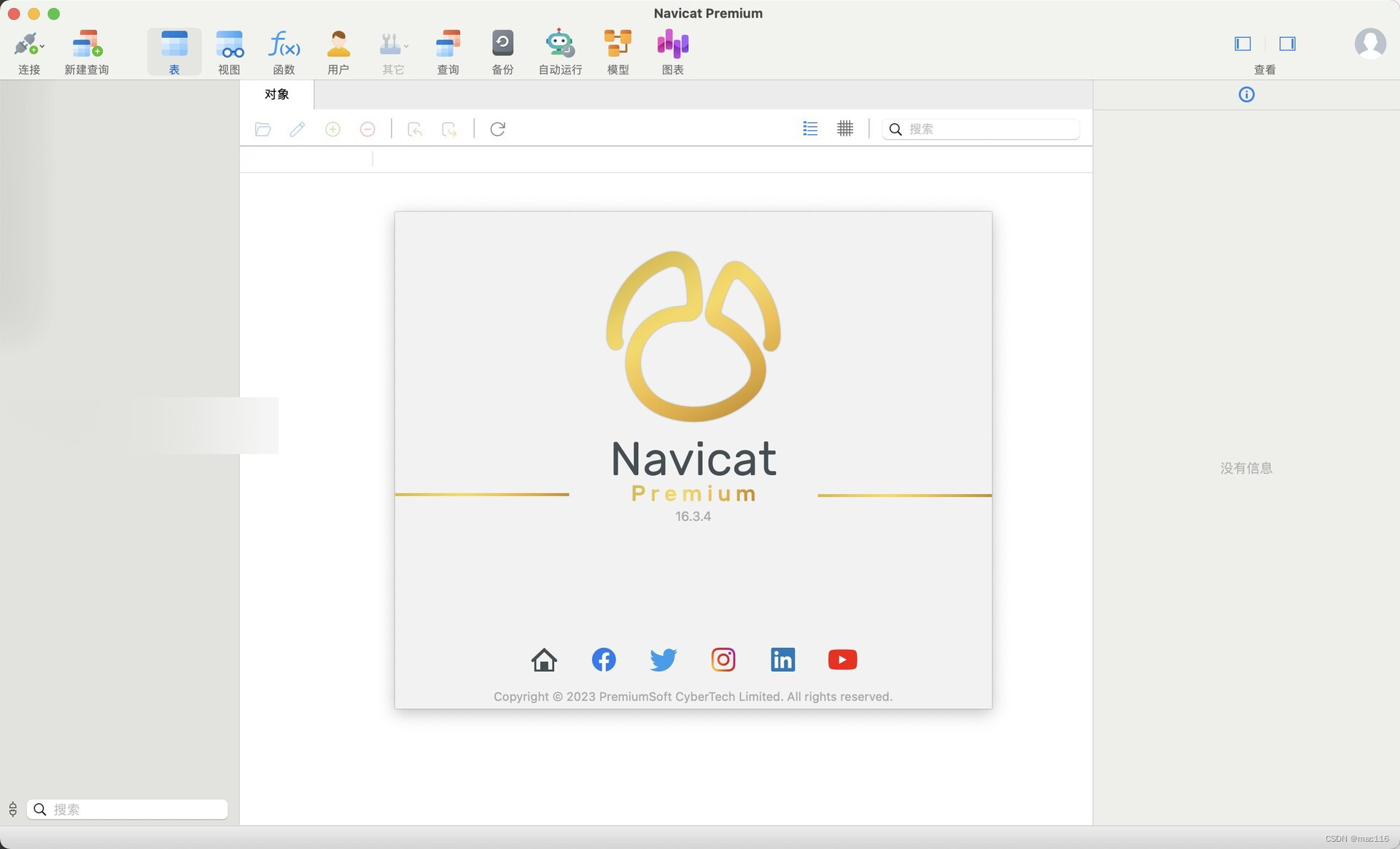This screenshot has height=849, width=1400.
Task: Open the YouTube link icon
Action: [x=842, y=660]
